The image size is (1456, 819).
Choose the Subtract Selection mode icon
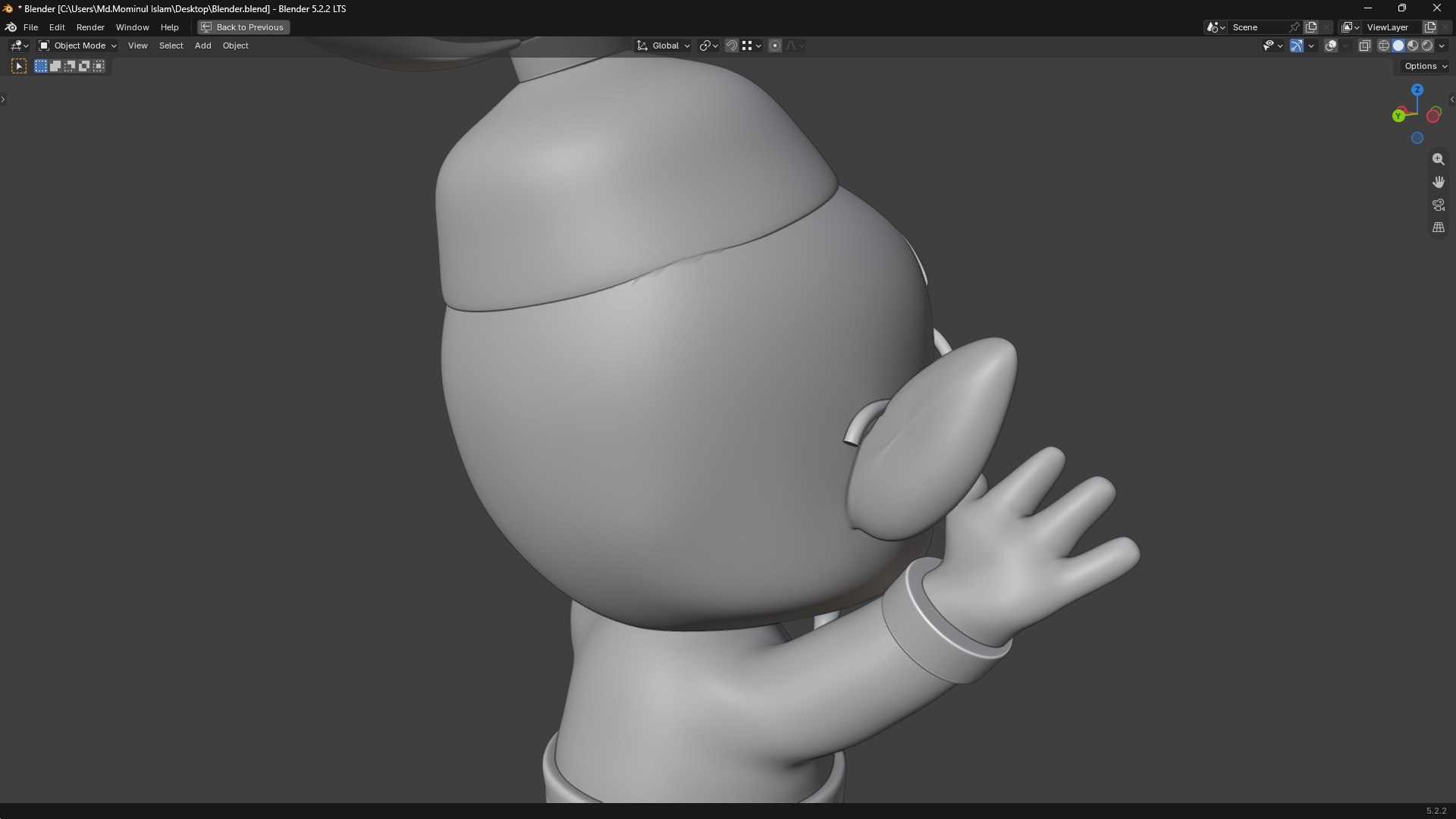[70, 67]
